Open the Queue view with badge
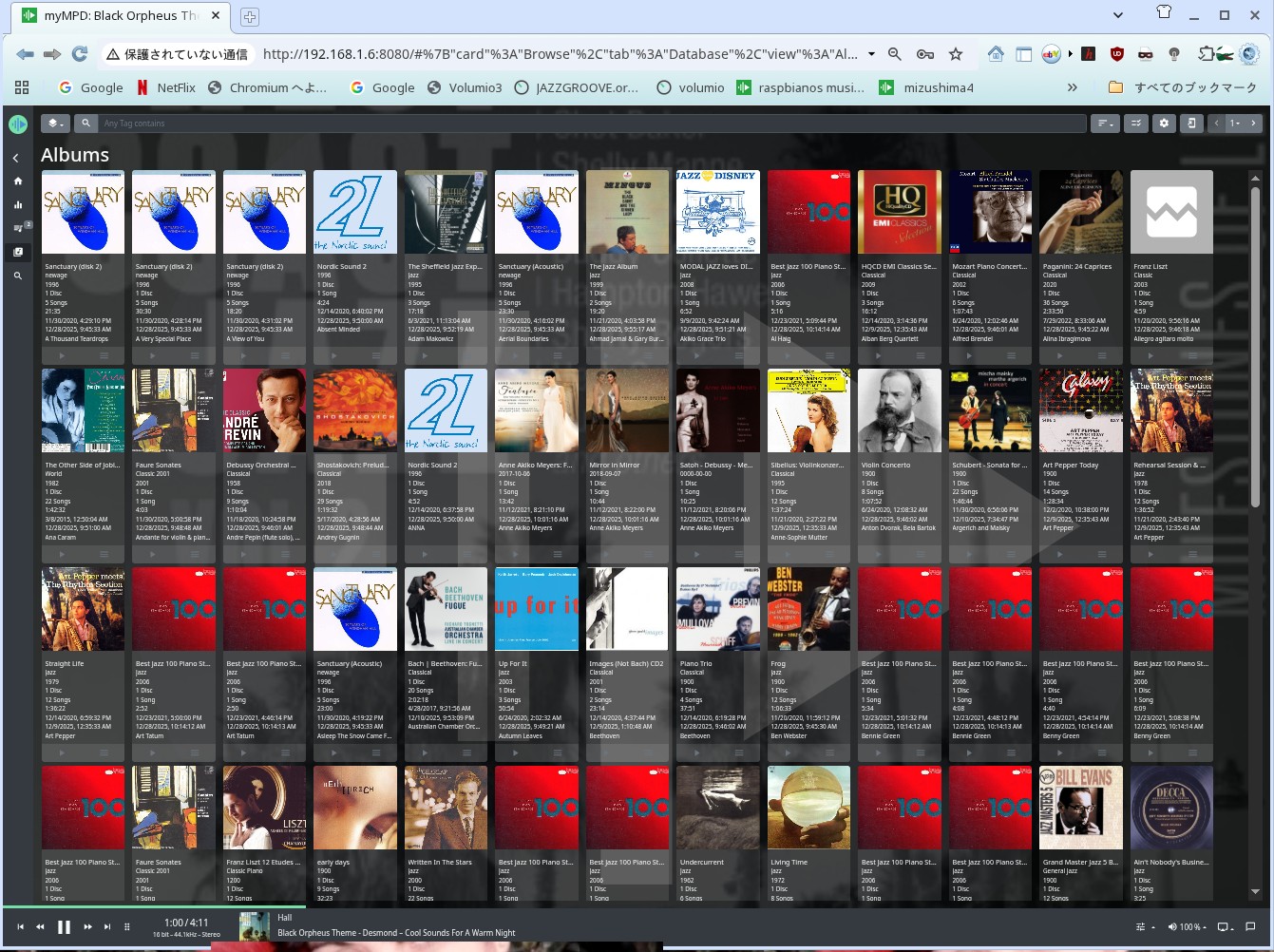1274x952 pixels. [x=17, y=228]
